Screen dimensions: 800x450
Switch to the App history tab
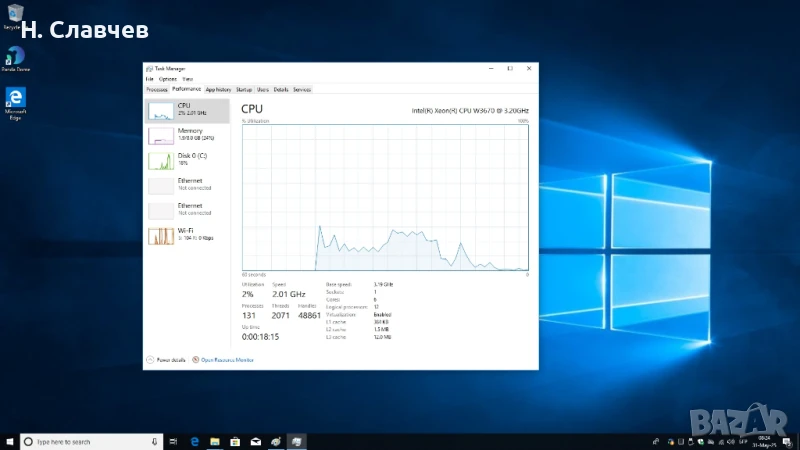[218, 89]
